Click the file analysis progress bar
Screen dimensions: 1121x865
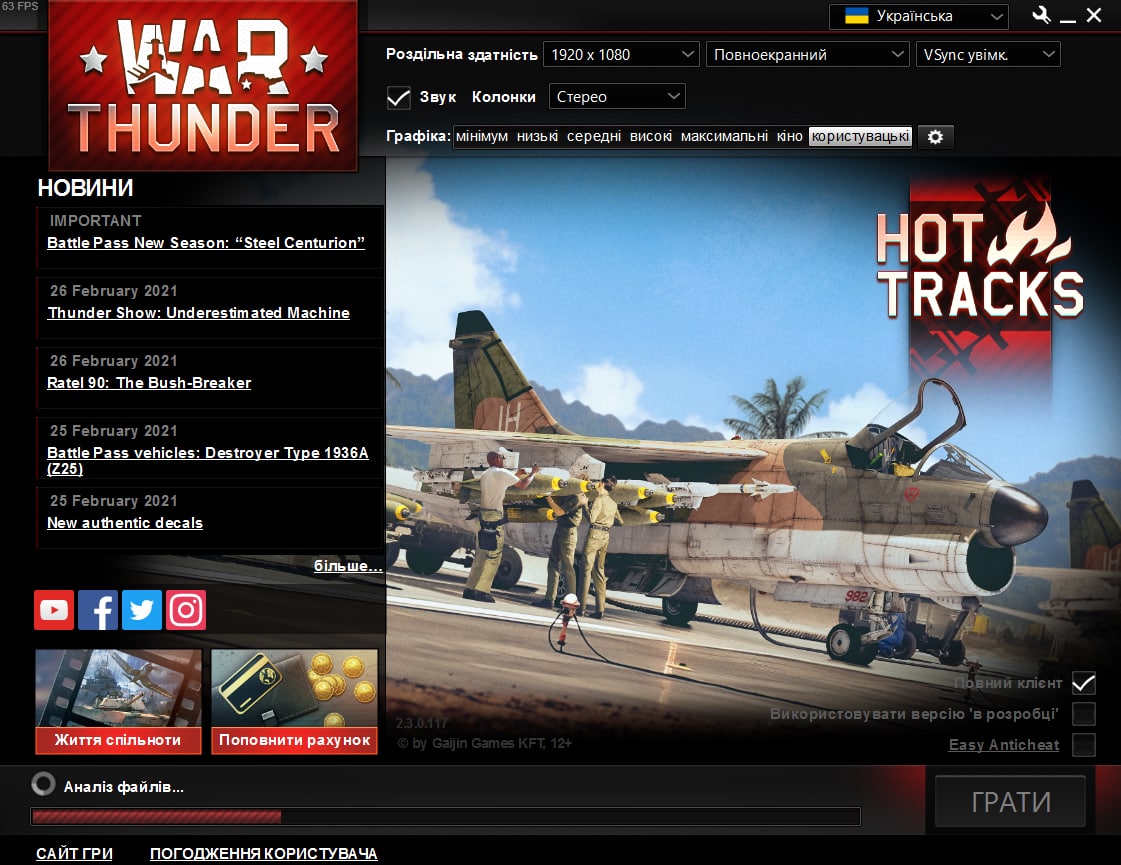point(445,816)
